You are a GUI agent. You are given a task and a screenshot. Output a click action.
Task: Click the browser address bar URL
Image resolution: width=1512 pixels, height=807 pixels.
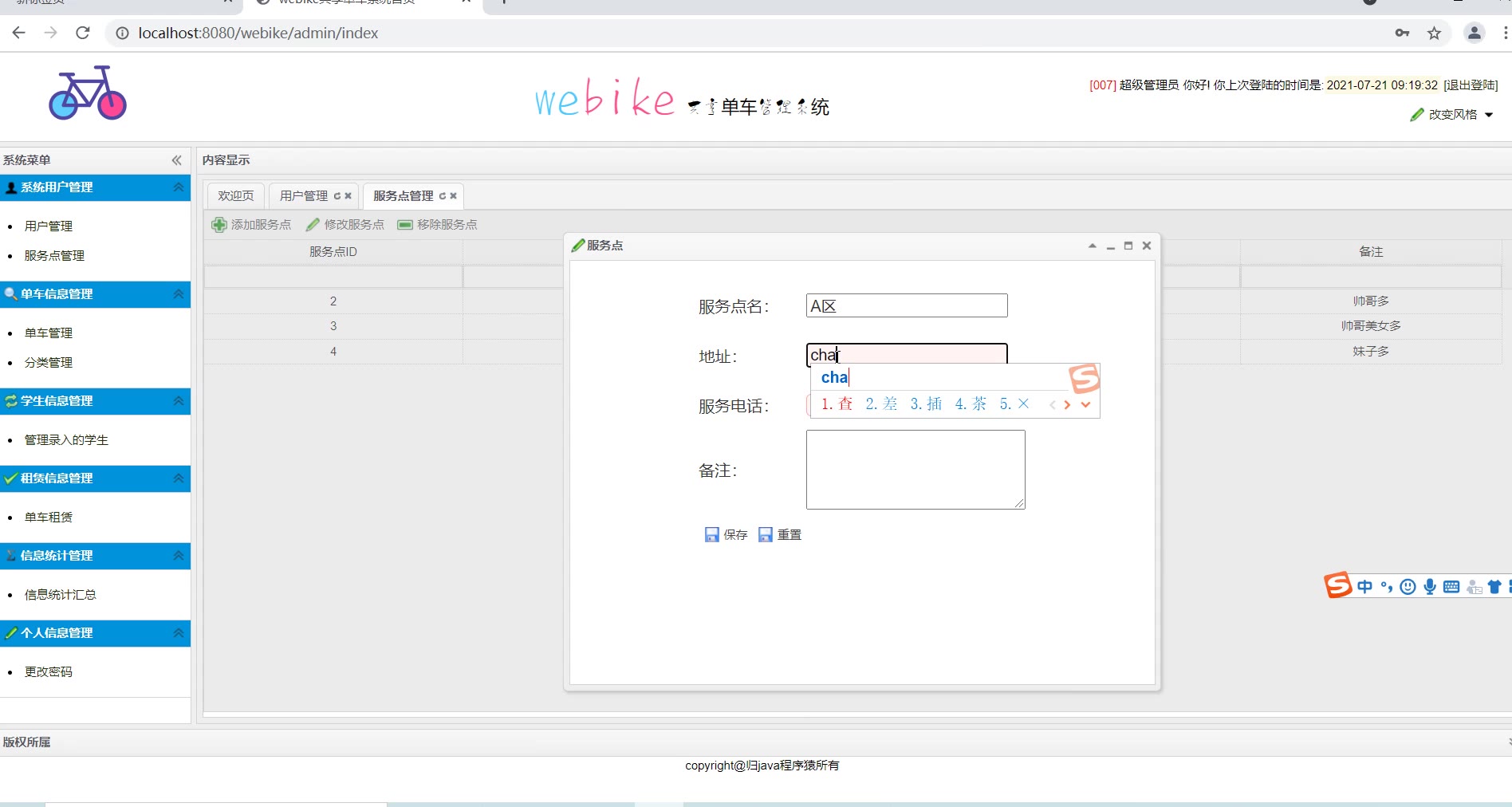[258, 33]
